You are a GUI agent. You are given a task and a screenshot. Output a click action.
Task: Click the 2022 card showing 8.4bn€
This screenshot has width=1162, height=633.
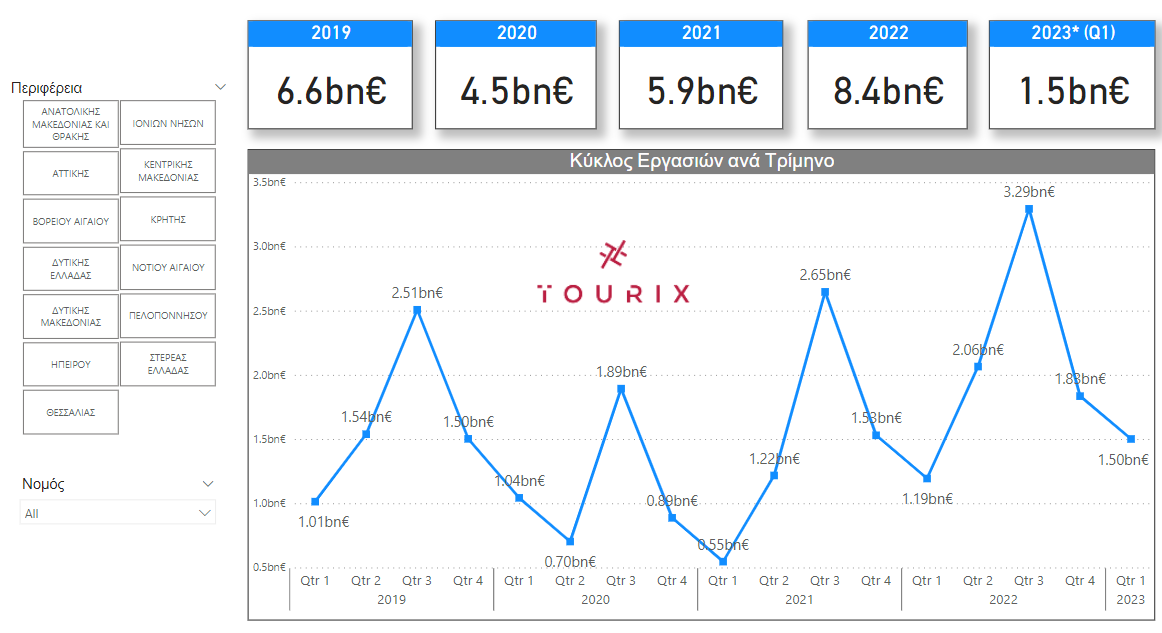tap(888, 91)
